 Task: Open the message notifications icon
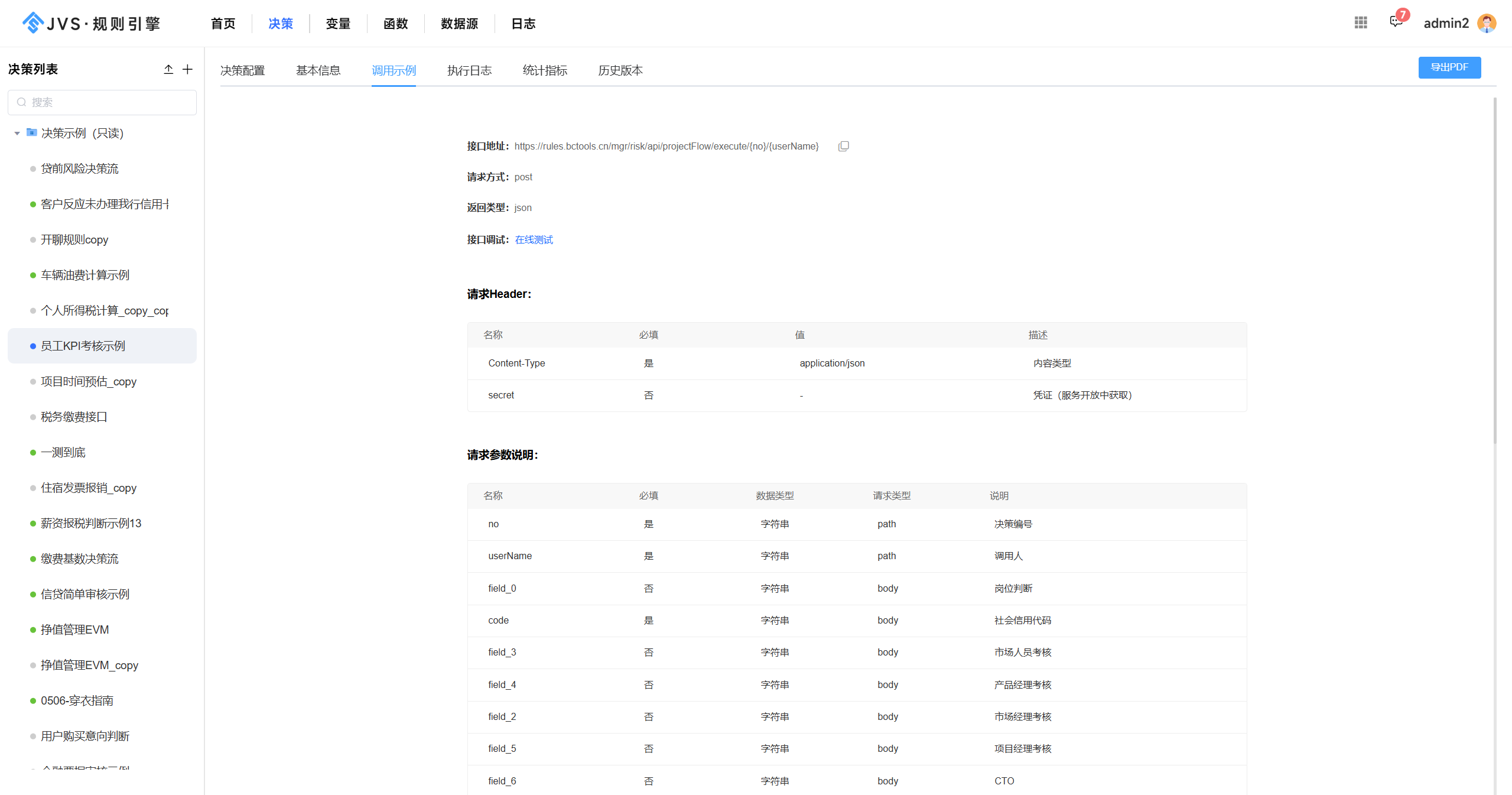point(1396,22)
